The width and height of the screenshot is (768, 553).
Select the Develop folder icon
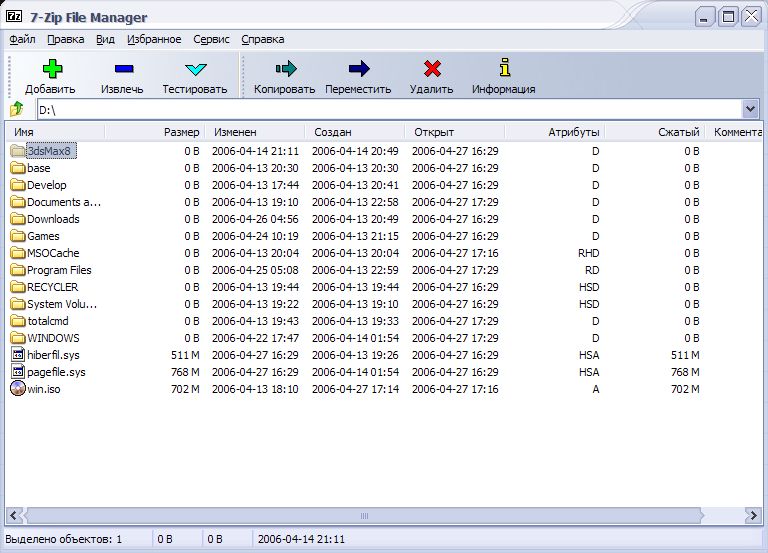(x=18, y=185)
